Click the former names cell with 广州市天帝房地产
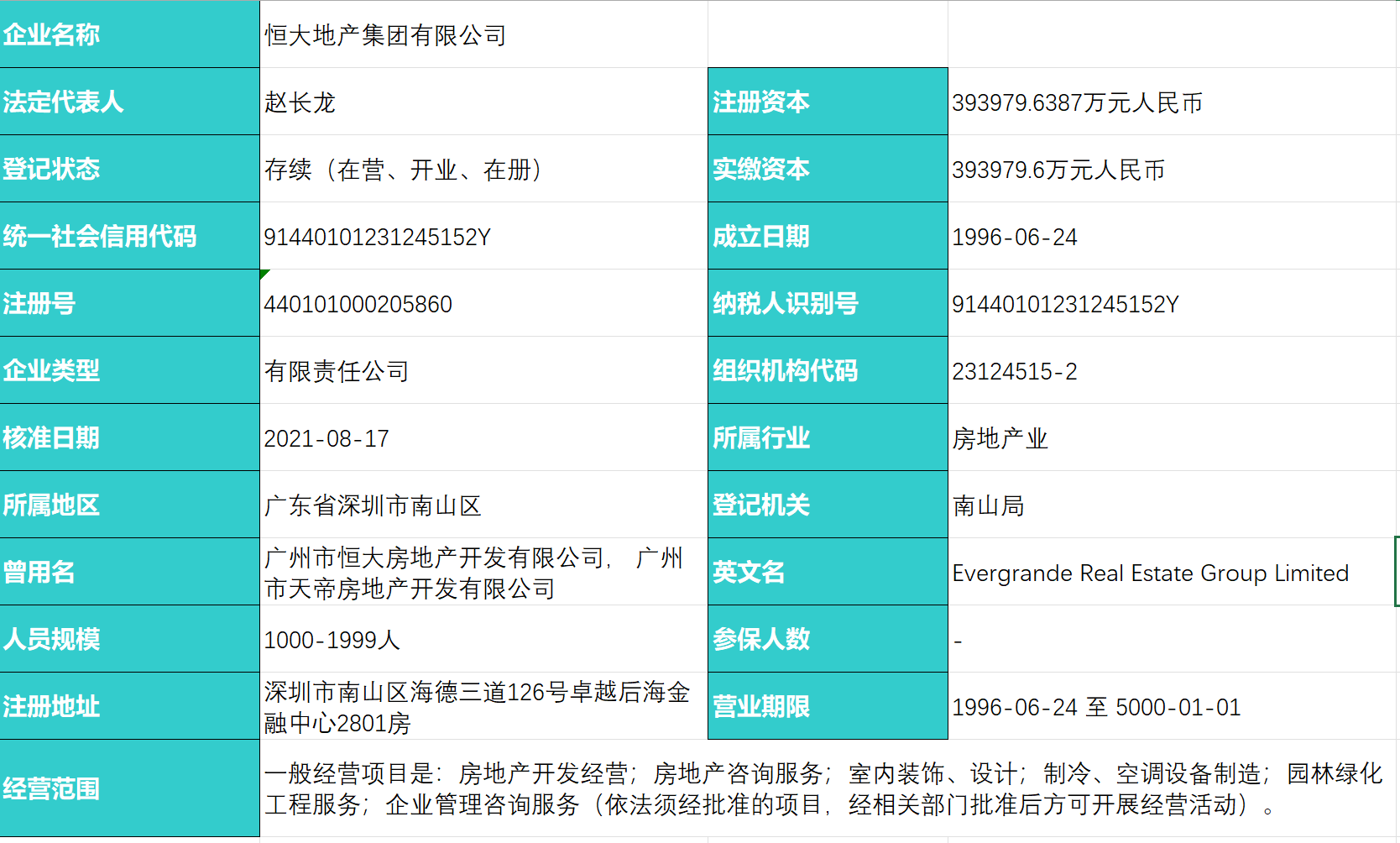1400x843 pixels. 483,572
